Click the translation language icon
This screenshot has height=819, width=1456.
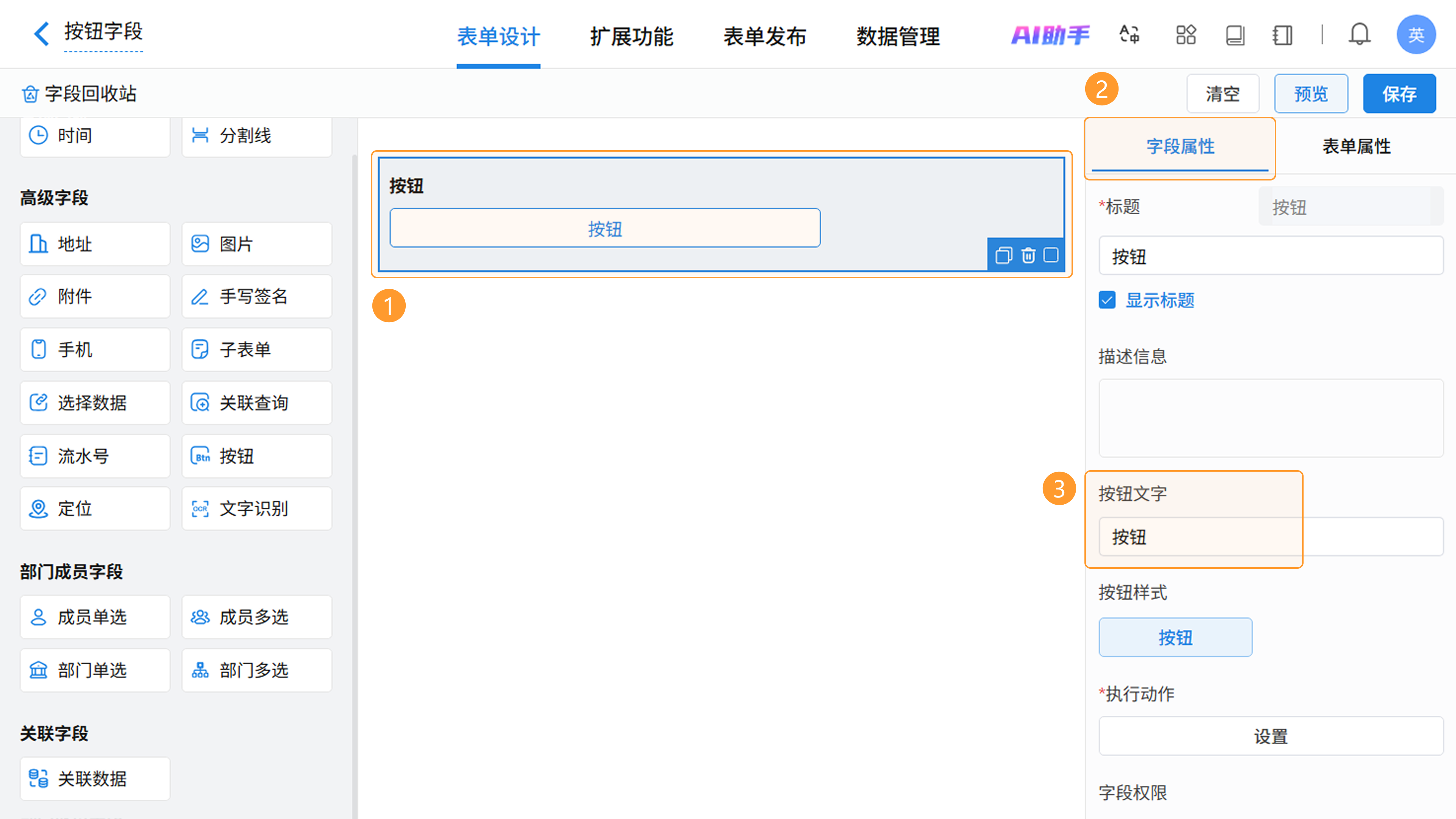1129,35
